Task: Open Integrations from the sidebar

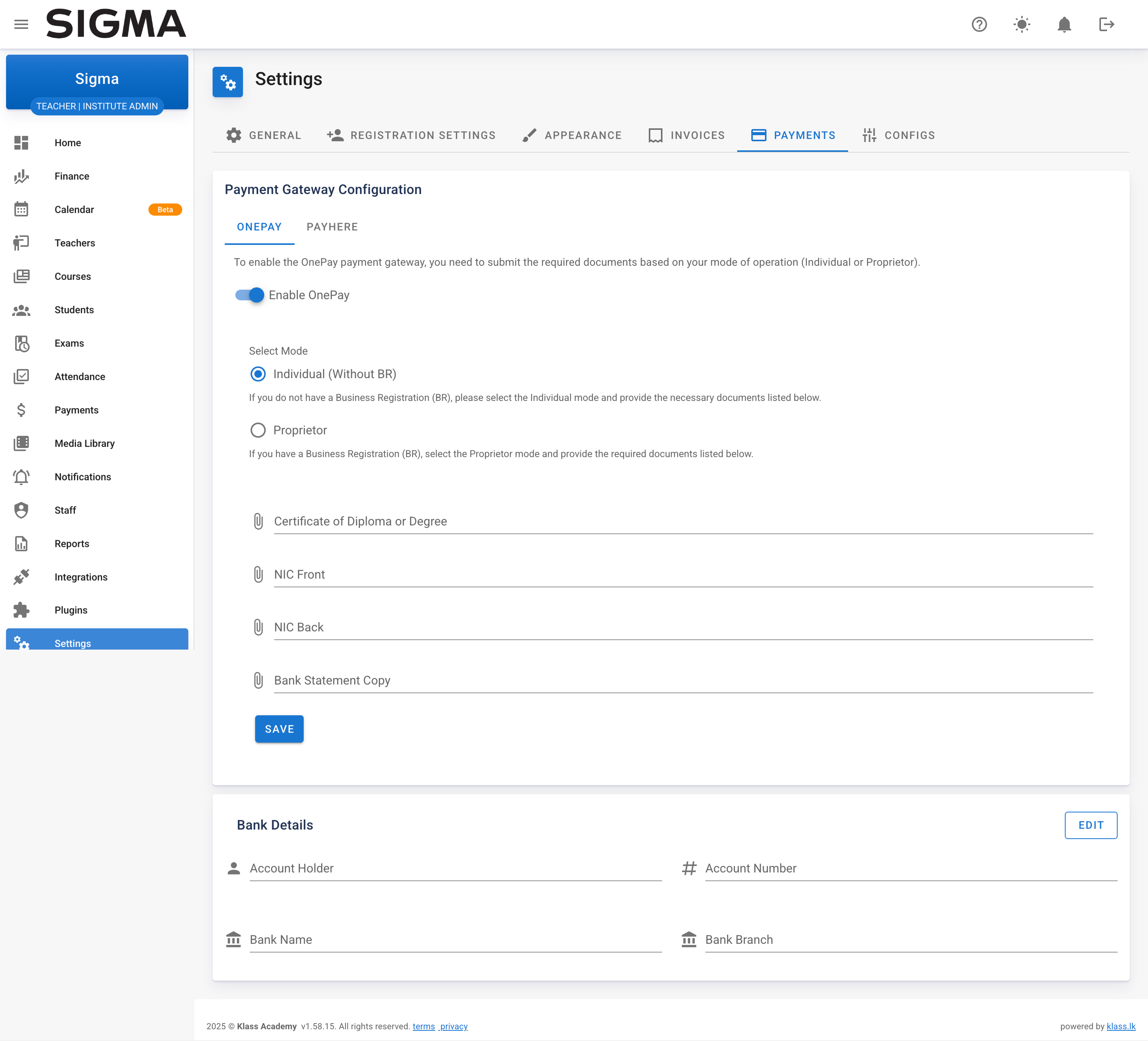Action: click(81, 577)
